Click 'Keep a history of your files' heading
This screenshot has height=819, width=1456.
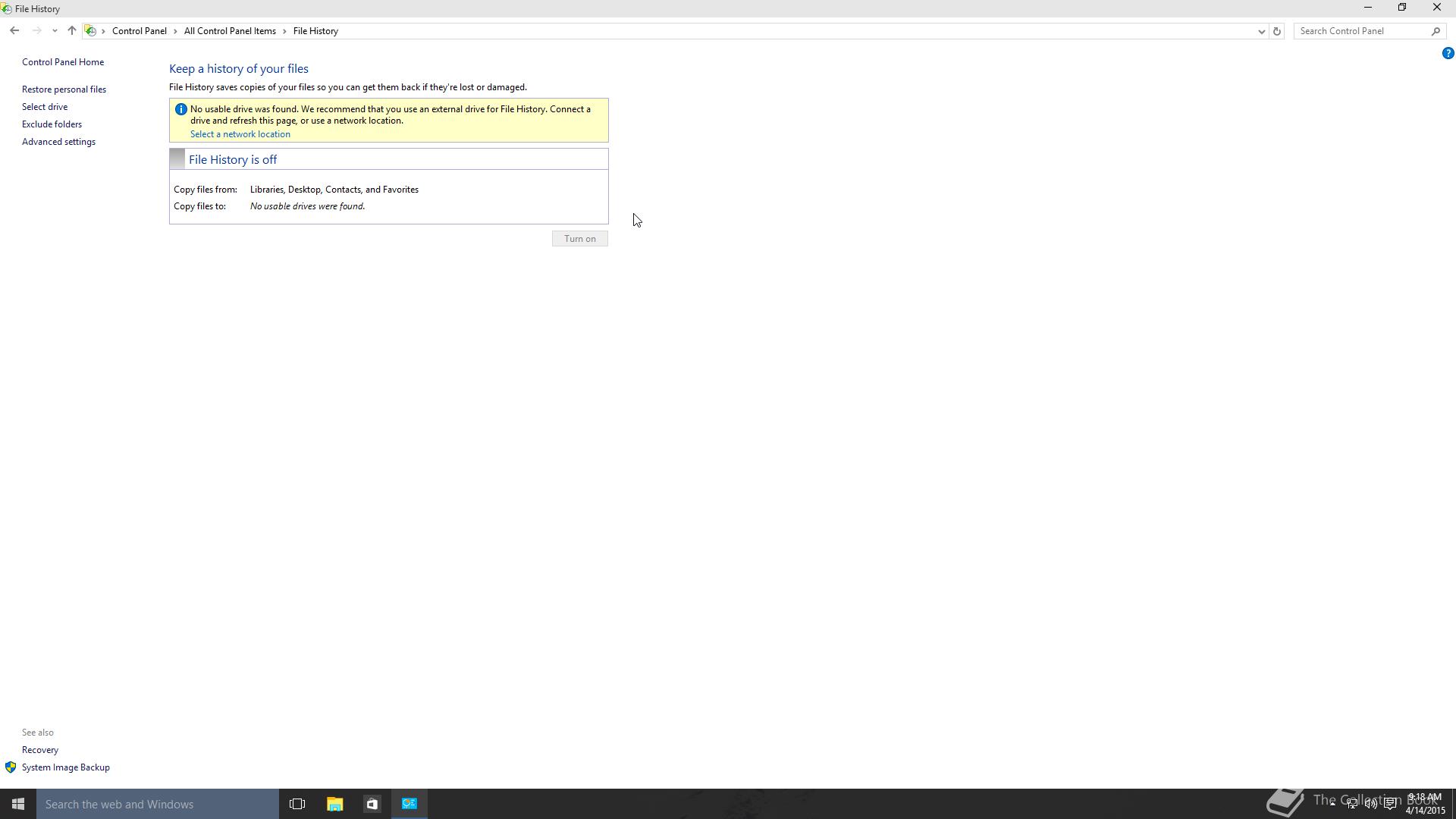239,69
